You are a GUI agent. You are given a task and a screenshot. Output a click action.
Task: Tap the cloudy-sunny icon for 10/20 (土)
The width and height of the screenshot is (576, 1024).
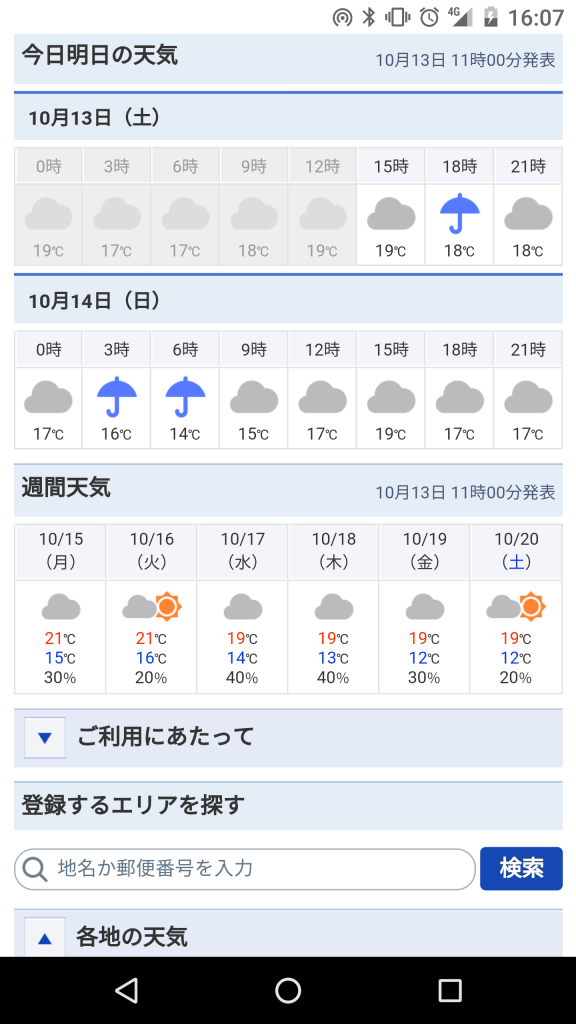(516, 607)
